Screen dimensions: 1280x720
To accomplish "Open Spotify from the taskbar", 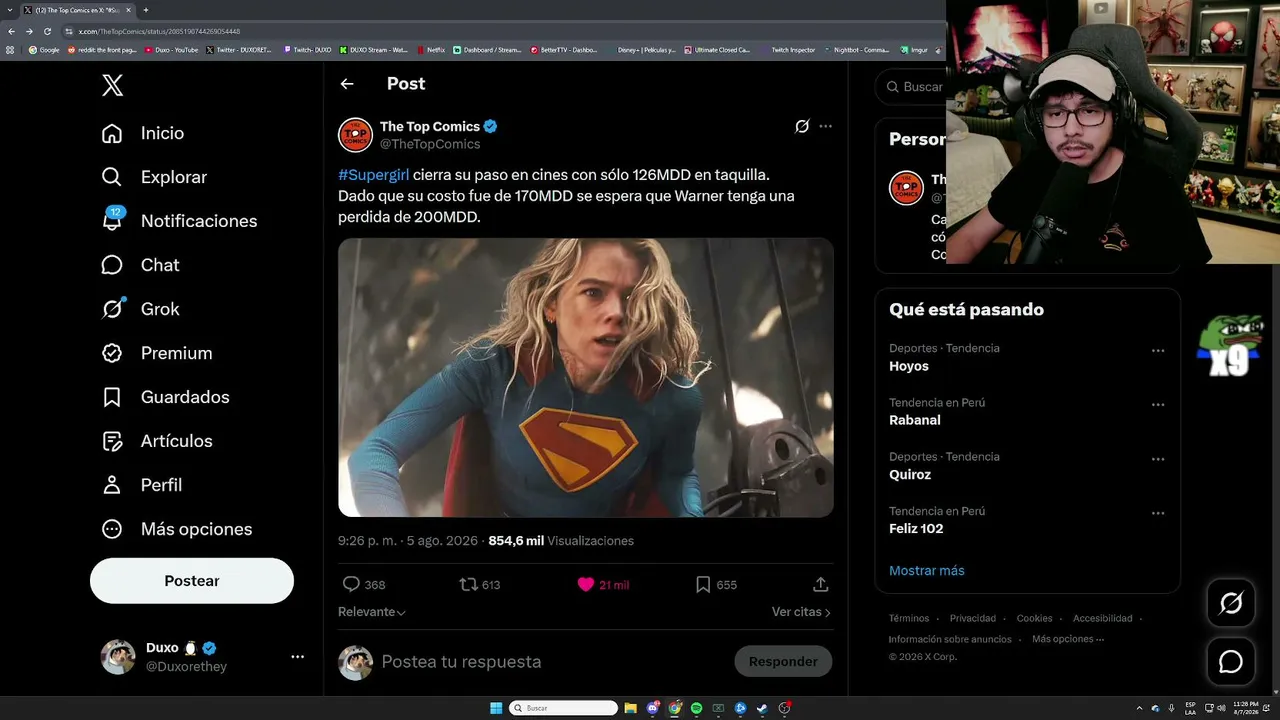I will pos(697,708).
